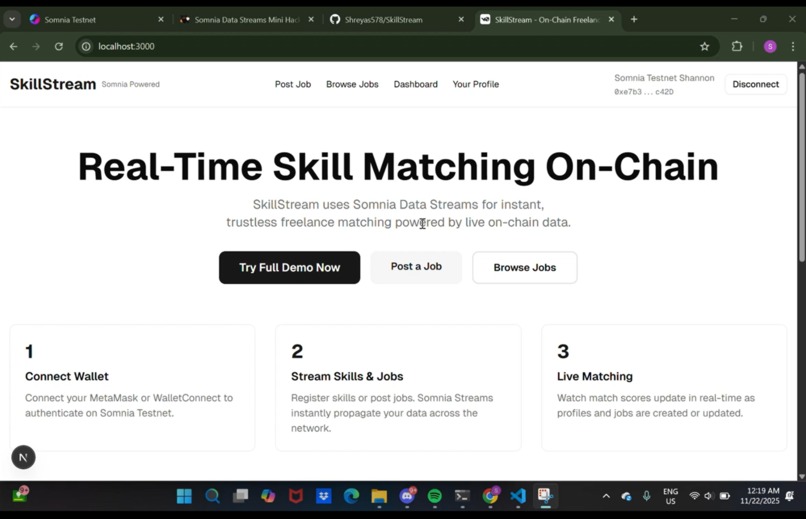806x519 pixels.
Task: Go forward to the next page
Action: tap(35, 46)
